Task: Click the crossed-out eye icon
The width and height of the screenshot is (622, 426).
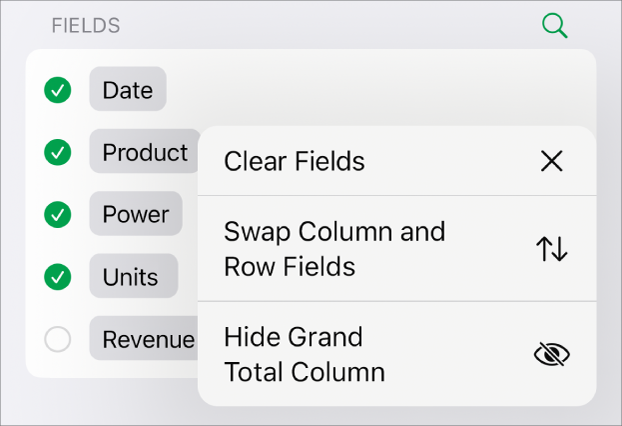Action: click(x=551, y=354)
